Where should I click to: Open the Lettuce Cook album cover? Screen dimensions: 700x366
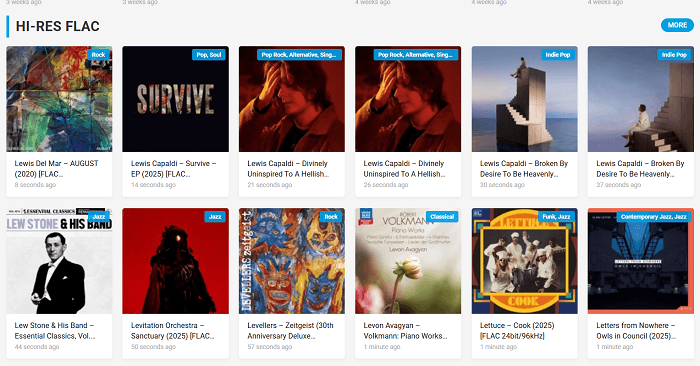coord(525,261)
